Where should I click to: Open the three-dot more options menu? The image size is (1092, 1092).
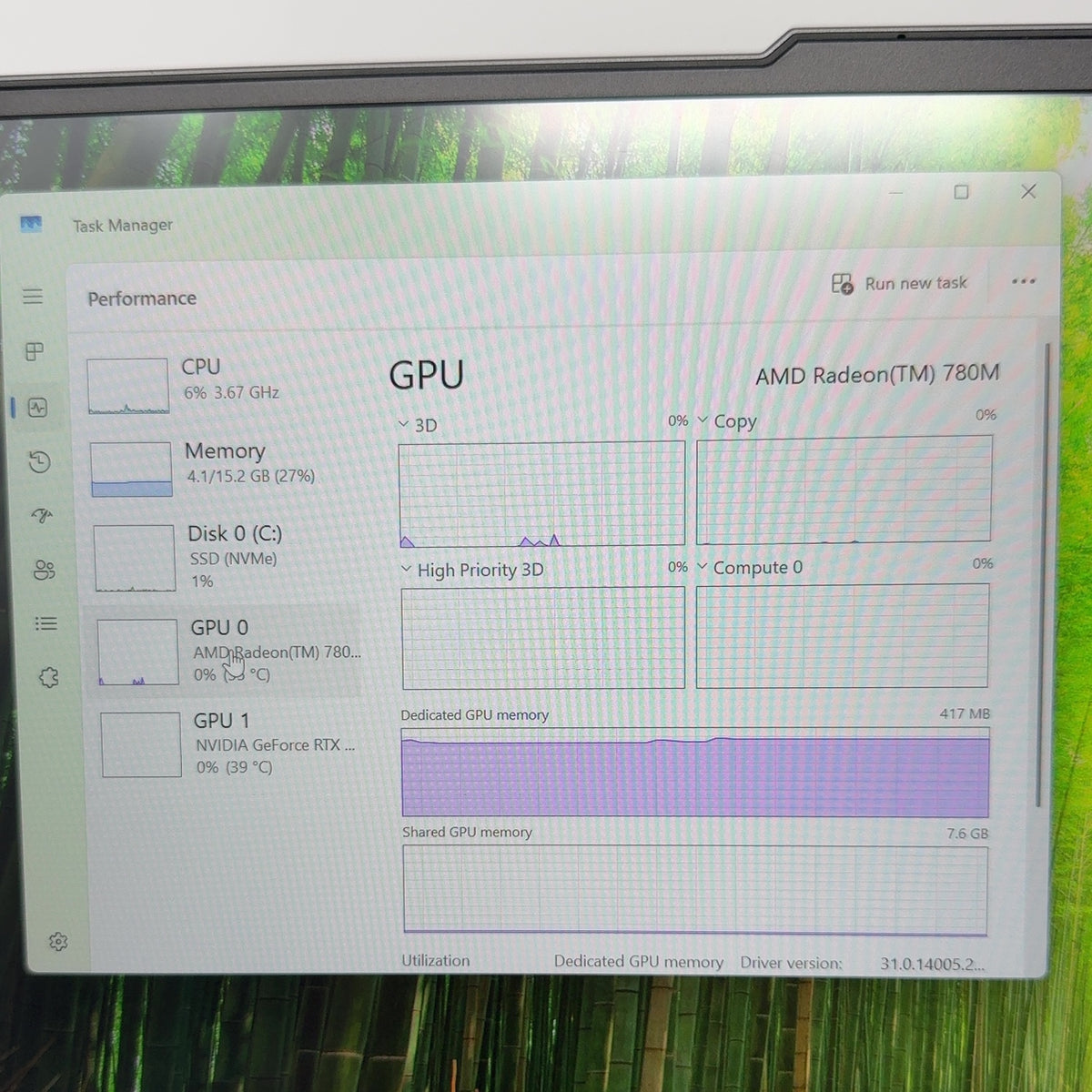pyautogui.click(x=1024, y=281)
